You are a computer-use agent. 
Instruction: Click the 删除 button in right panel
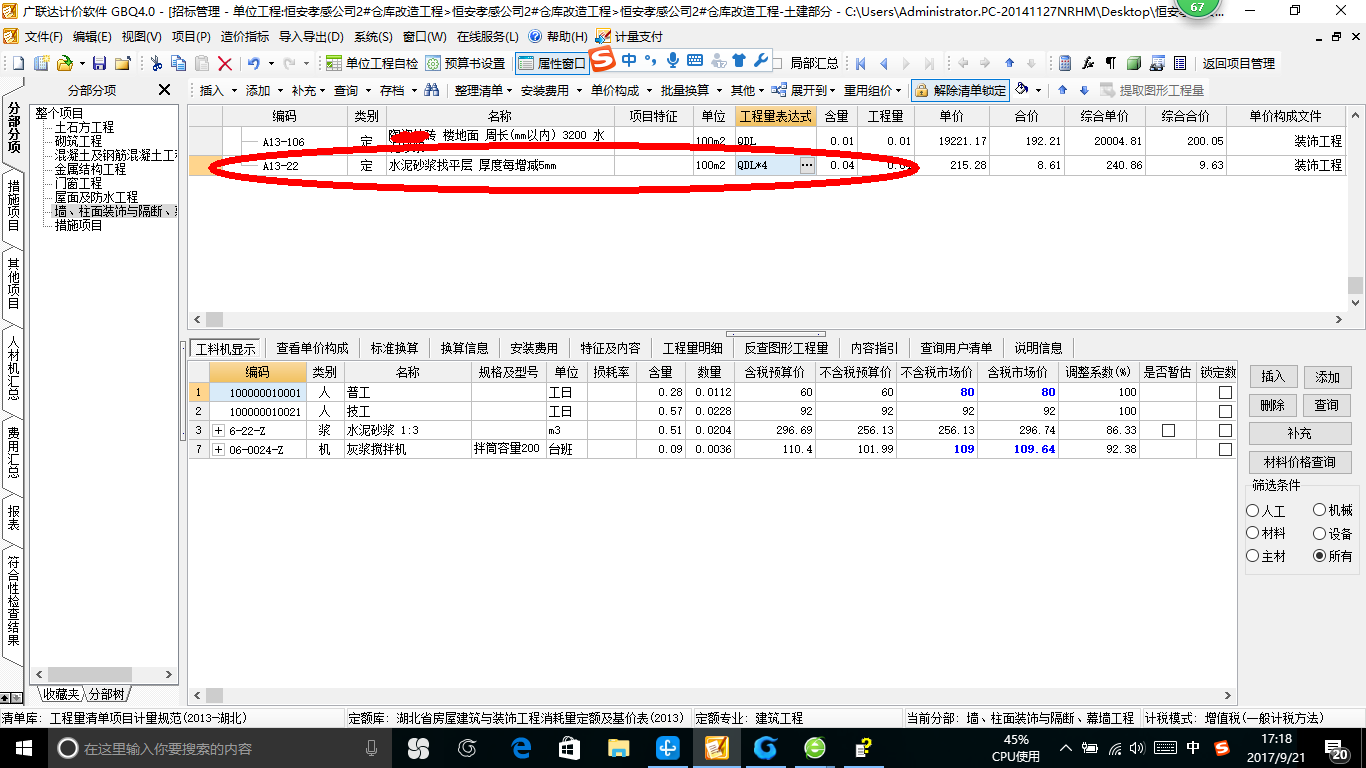point(1273,405)
